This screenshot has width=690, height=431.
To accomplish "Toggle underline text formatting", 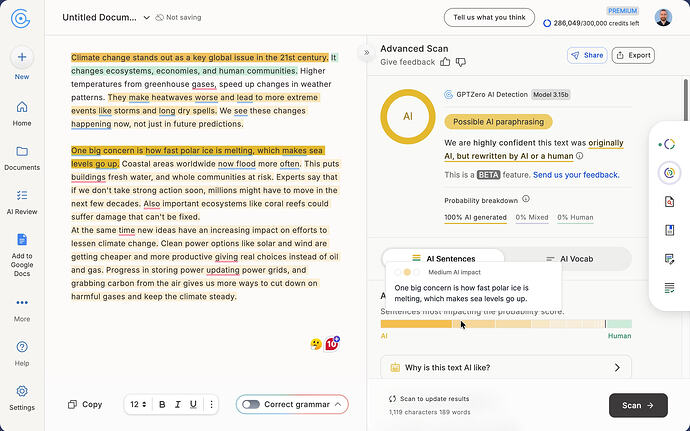I will [193, 404].
